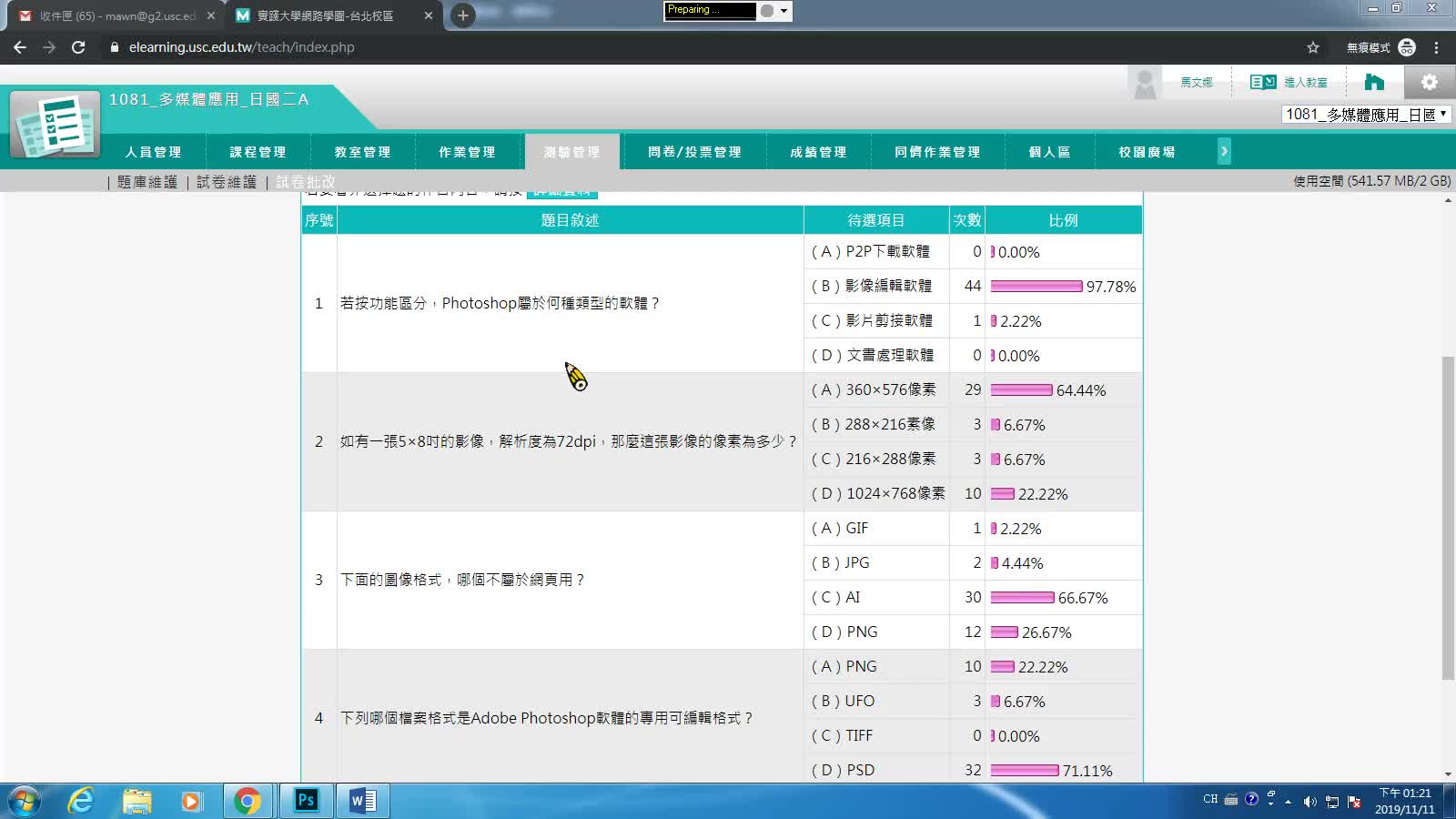Image resolution: width=1456 pixels, height=819 pixels.
Task: Open the Action Center flag icon
Action: point(1354,801)
